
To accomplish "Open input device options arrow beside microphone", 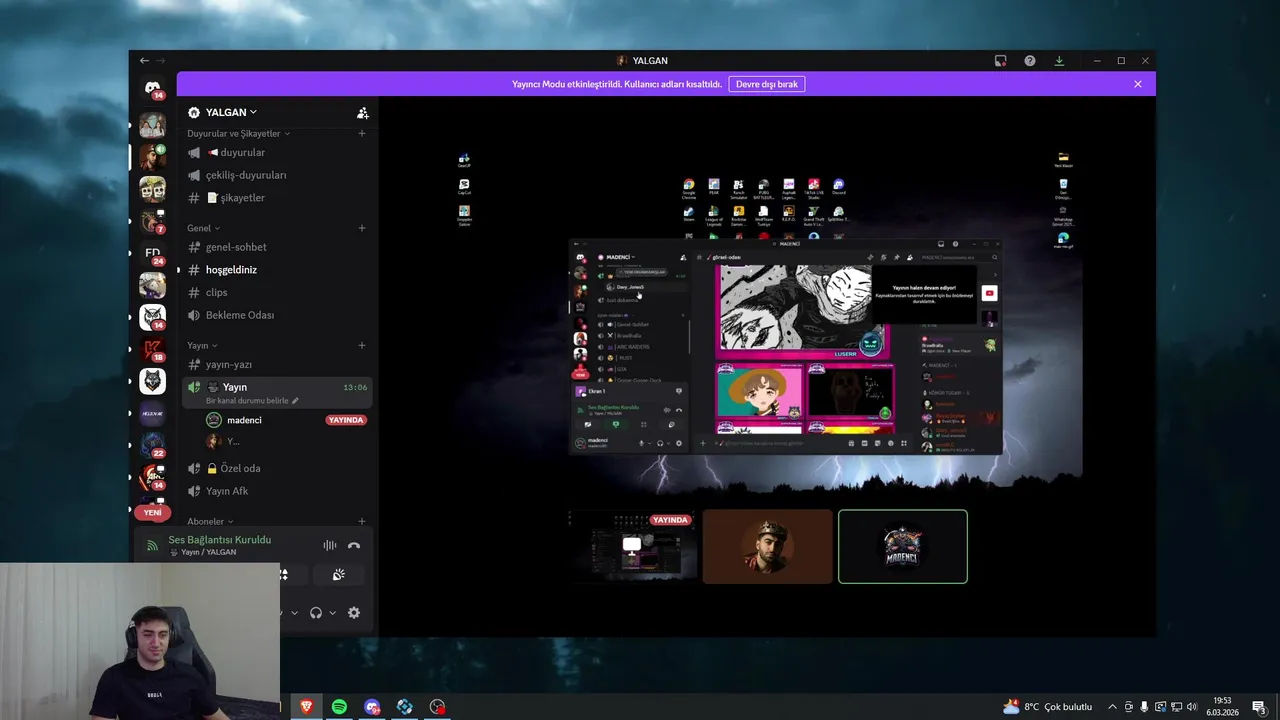I will [294, 613].
